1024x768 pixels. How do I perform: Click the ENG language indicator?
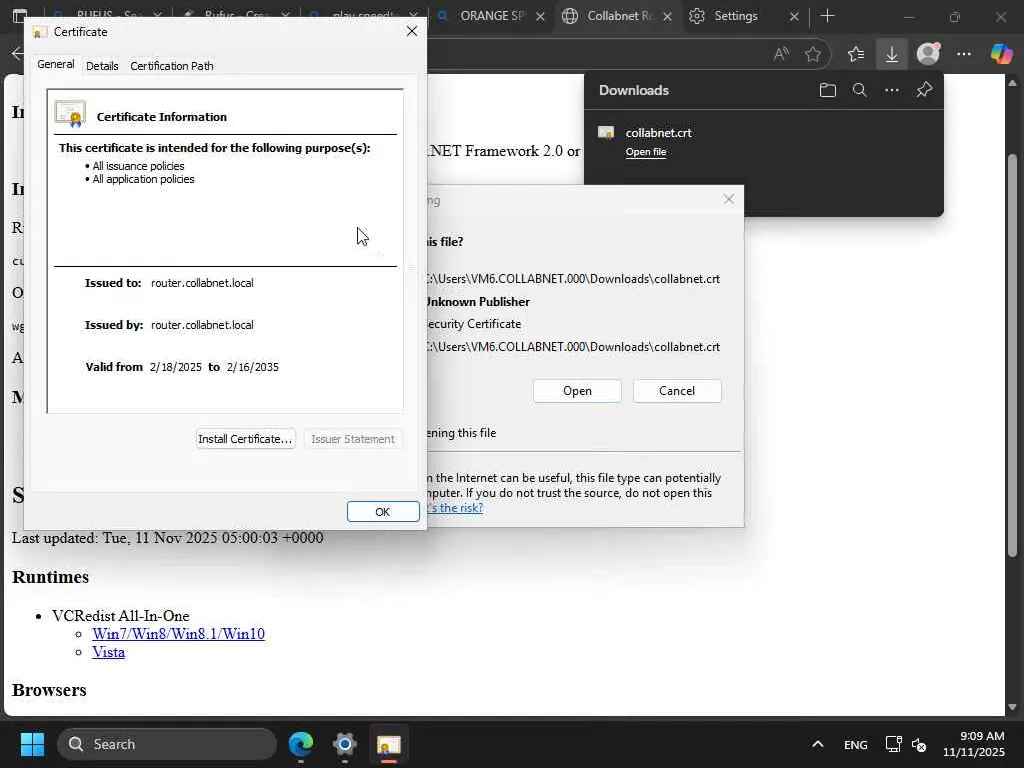pos(856,744)
